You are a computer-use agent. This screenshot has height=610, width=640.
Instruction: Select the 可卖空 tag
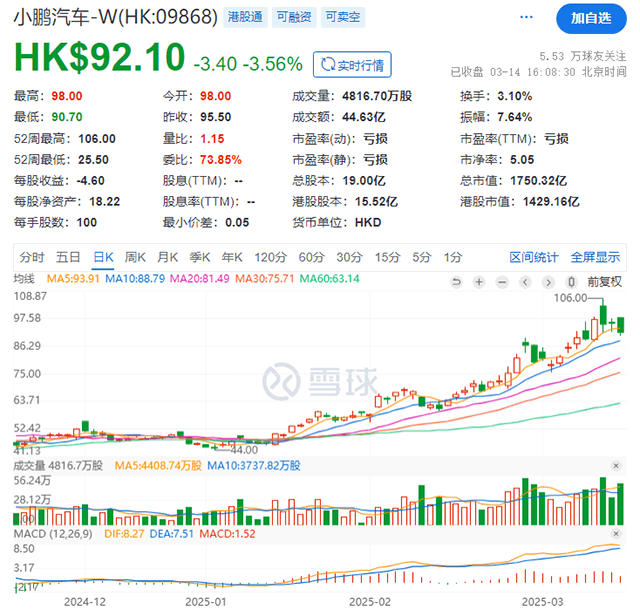(x=343, y=17)
